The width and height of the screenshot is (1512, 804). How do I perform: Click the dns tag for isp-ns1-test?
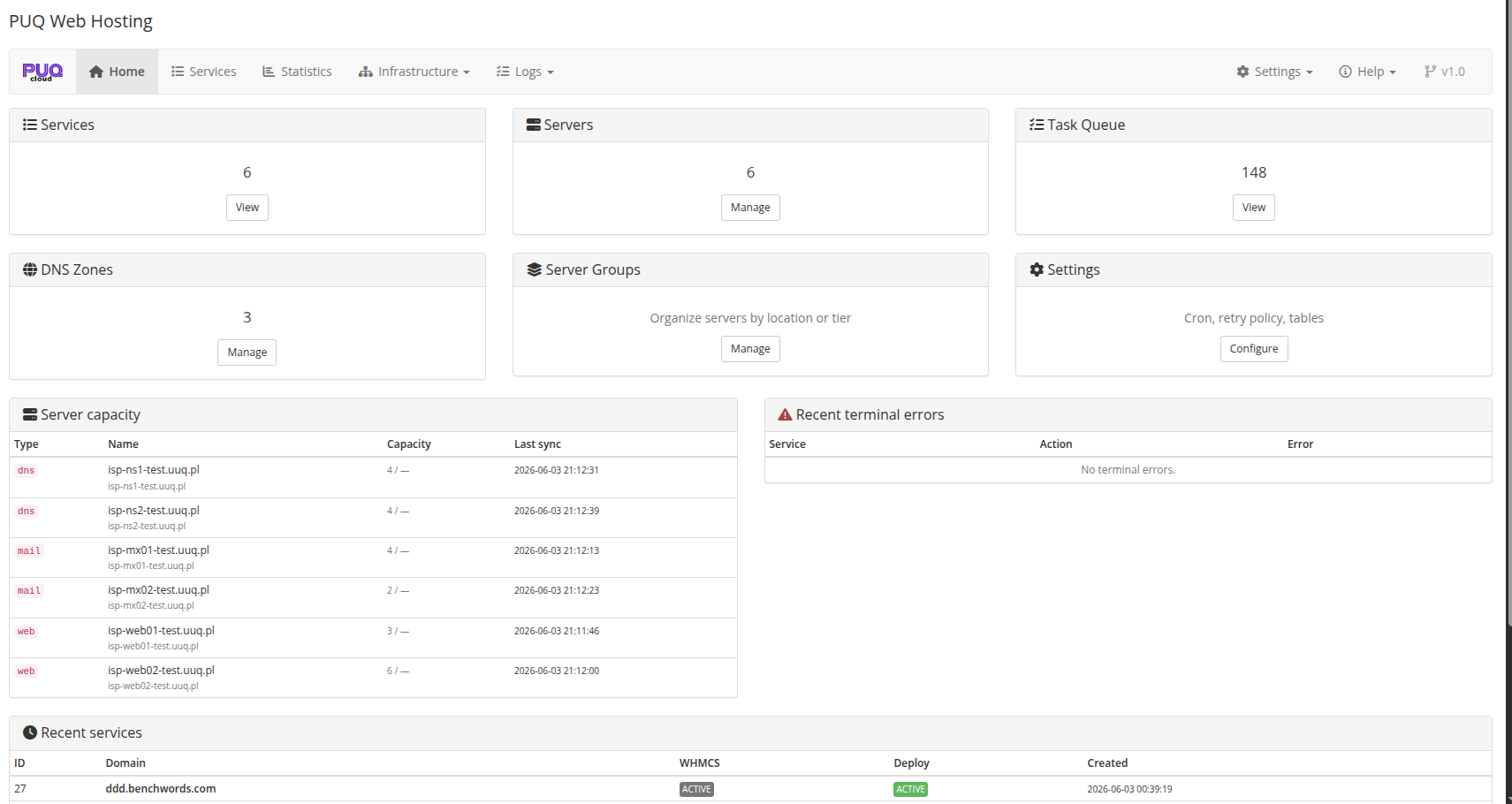(x=27, y=471)
